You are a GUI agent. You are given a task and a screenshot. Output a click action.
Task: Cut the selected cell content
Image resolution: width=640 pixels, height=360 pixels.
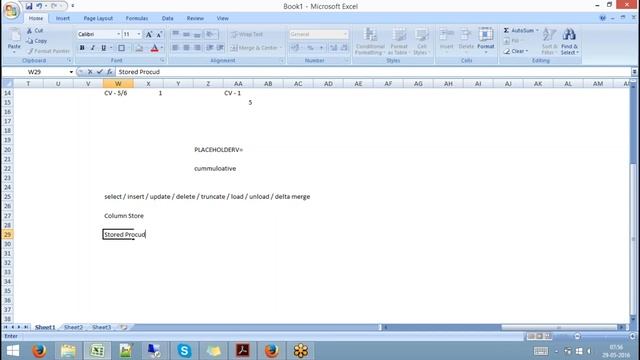click(x=35, y=31)
